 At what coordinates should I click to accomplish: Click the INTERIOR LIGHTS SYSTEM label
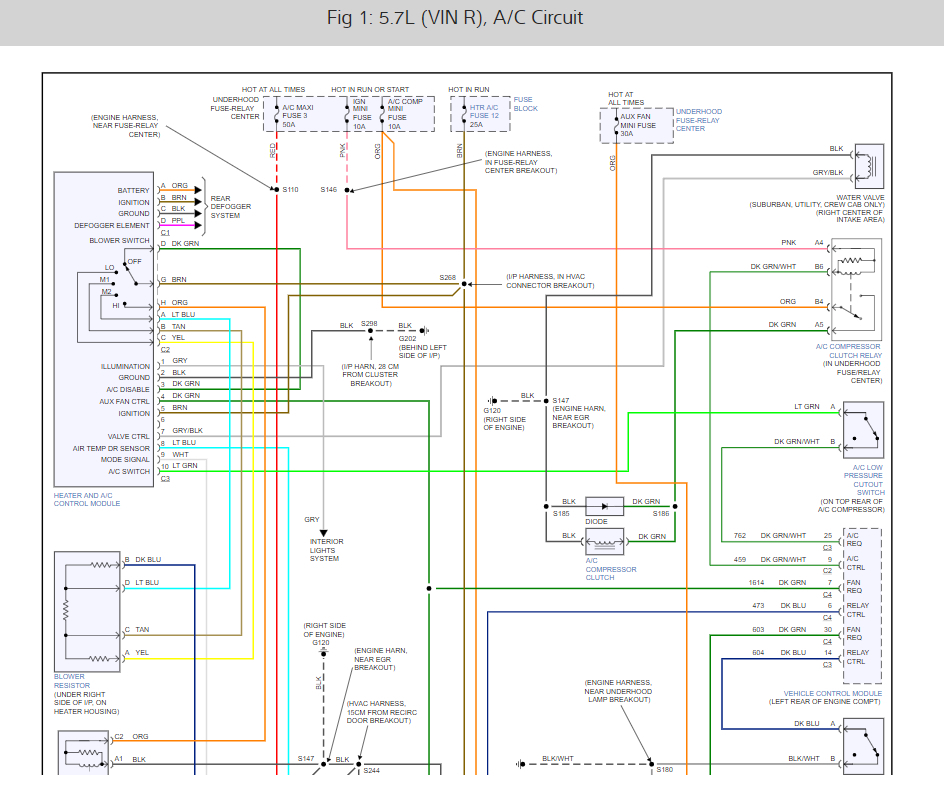tap(326, 550)
